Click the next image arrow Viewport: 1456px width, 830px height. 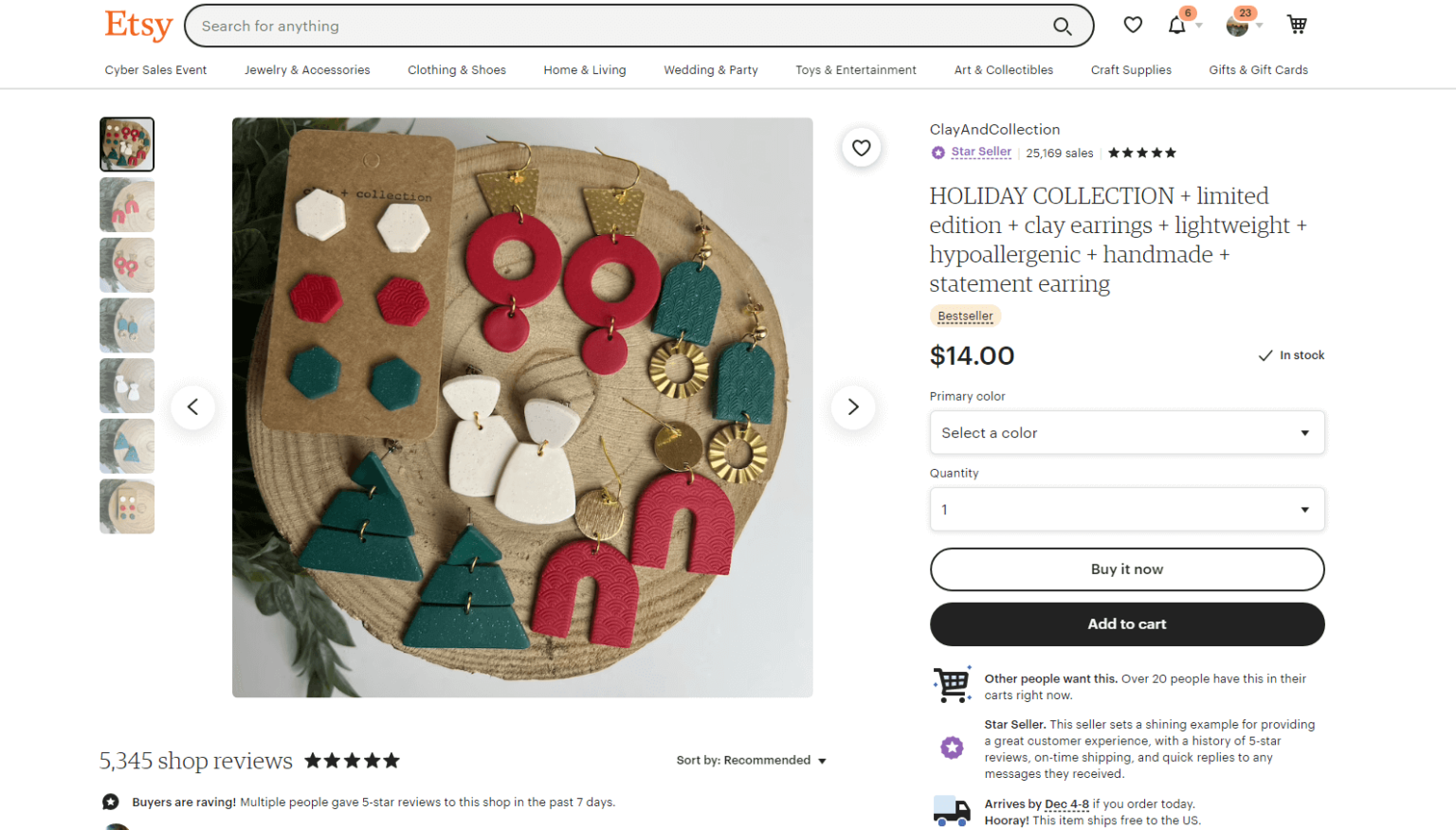[x=852, y=407]
